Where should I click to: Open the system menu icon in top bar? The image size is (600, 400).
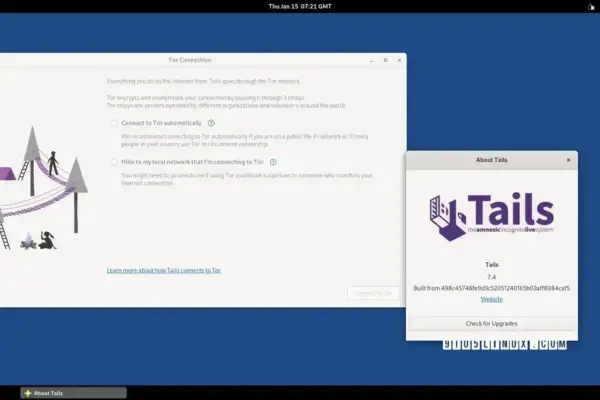(x=591, y=7)
